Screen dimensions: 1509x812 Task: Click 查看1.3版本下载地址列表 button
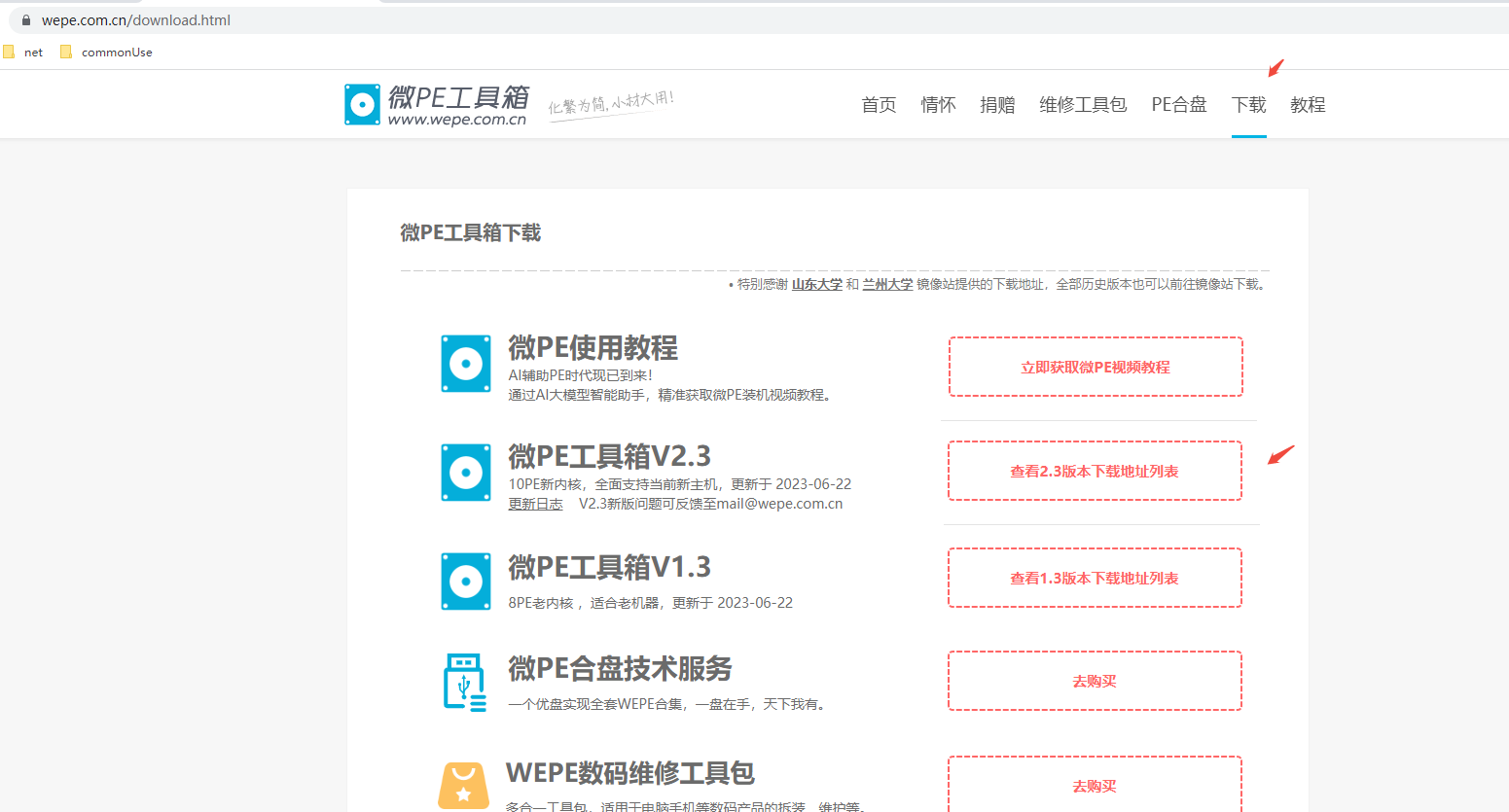[1095, 578]
